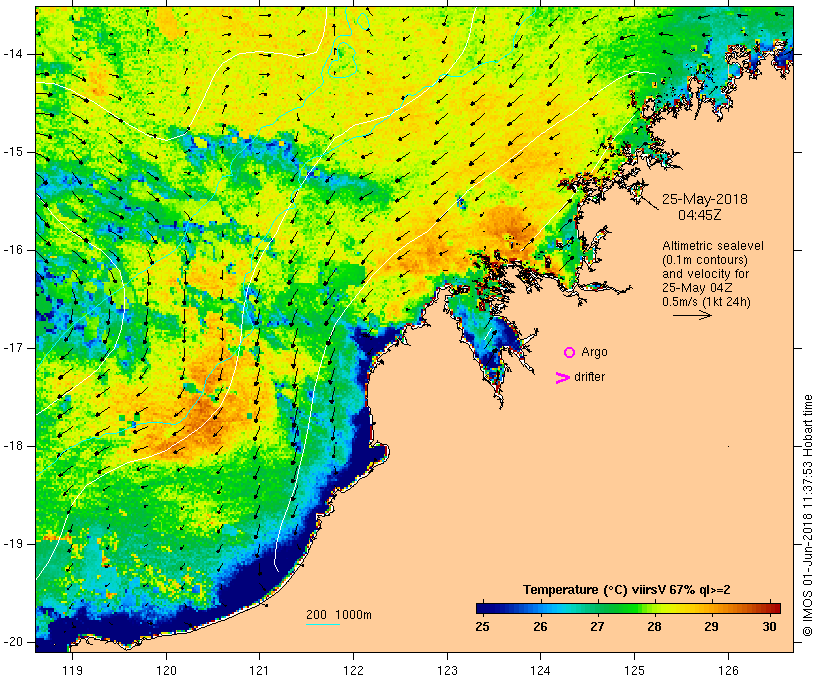This screenshot has height=680, width=820.
Task: Click the IMOS copyright timestamp text
Action: (x=808, y=516)
